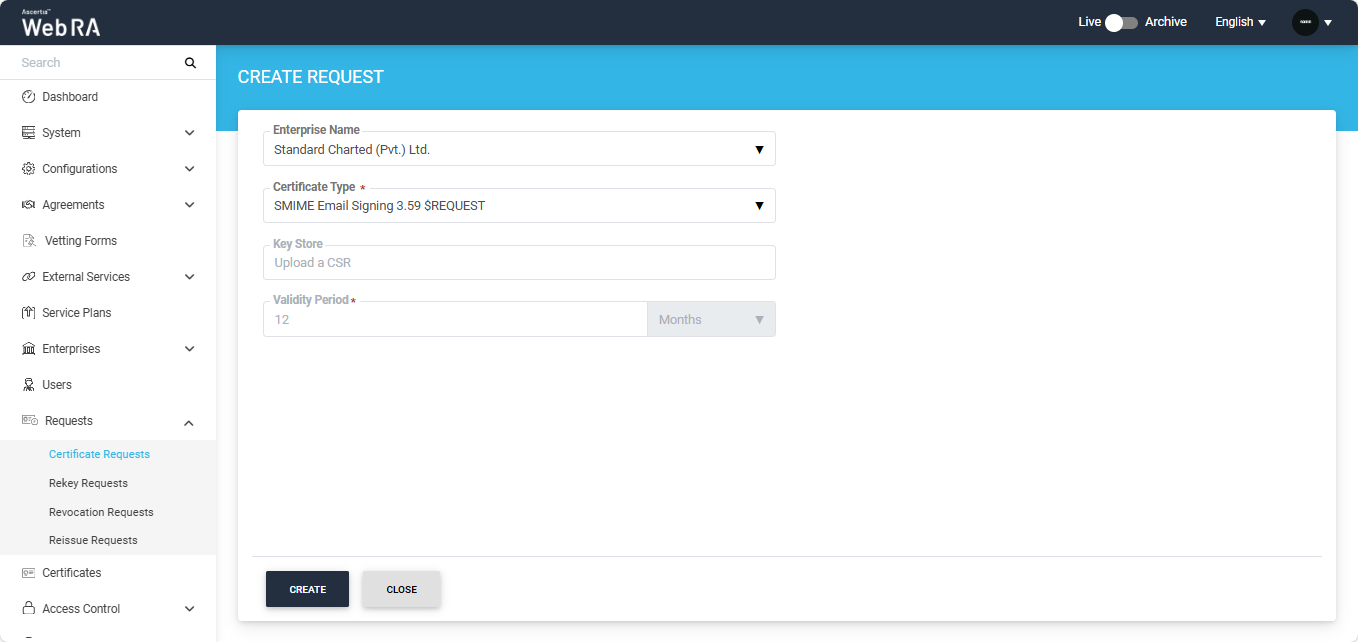Click the Enterprises building icon
The width and height of the screenshot is (1358, 642).
point(29,349)
